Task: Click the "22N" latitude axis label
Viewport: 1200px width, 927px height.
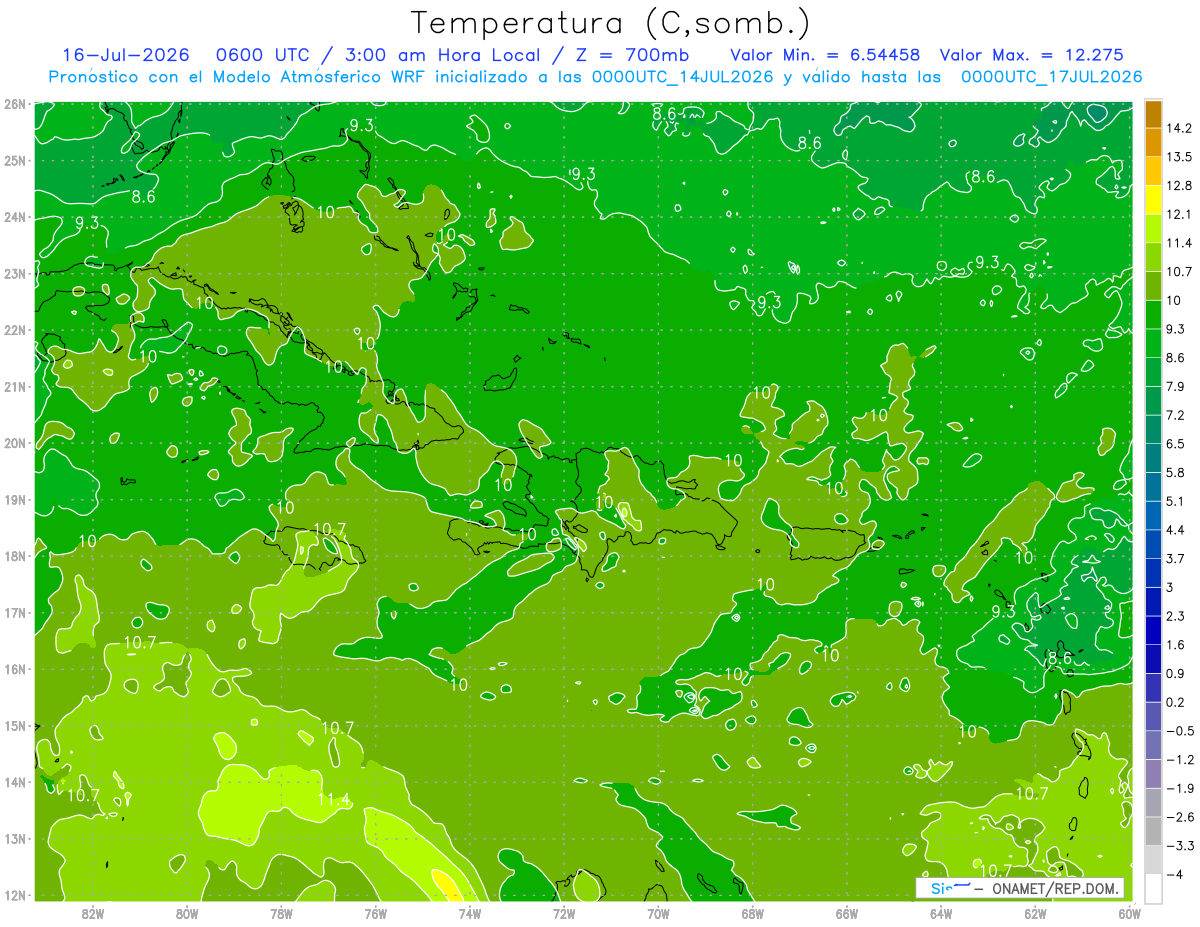Action: (14, 329)
